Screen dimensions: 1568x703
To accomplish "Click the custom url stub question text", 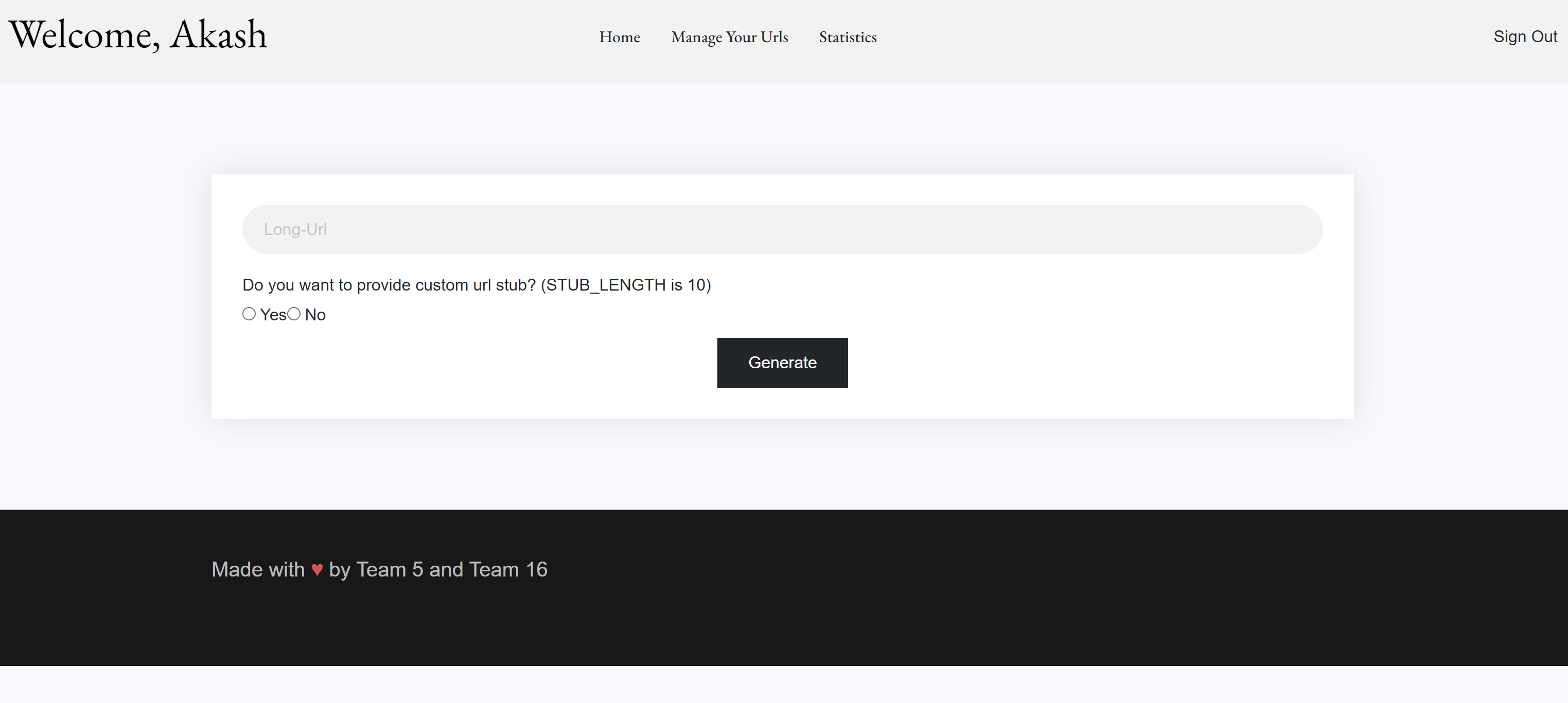I will 390,285.
